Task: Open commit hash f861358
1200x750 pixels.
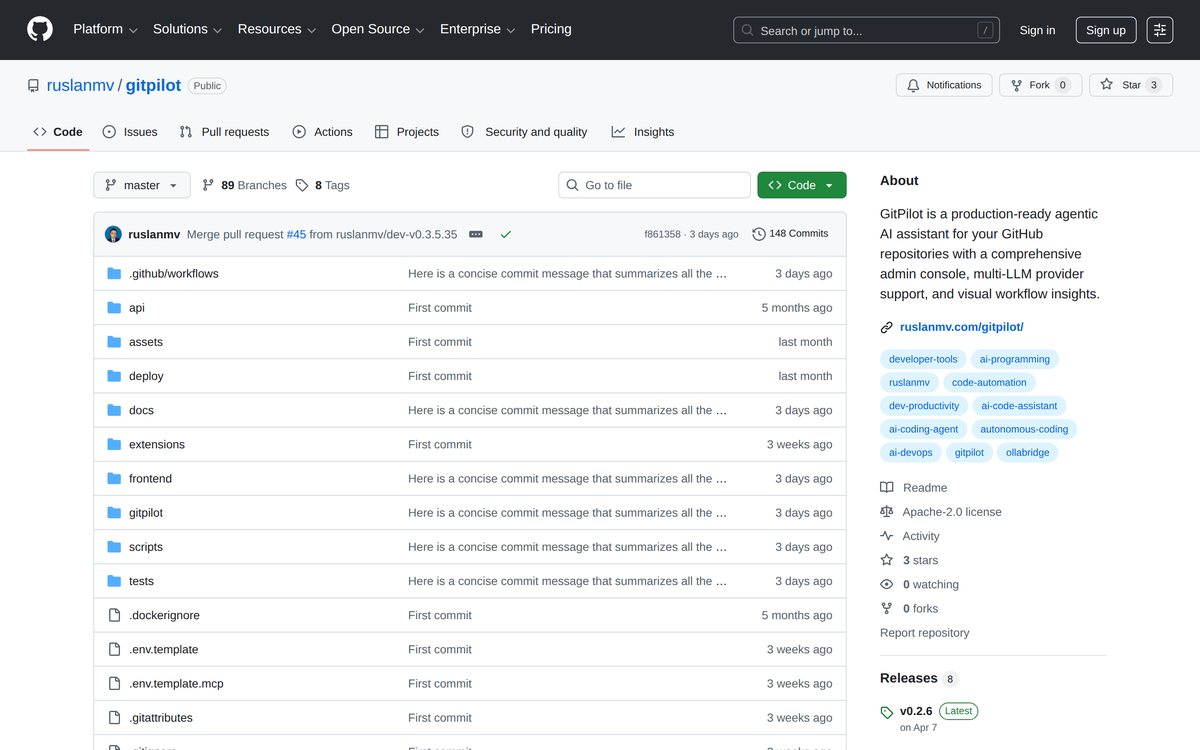Action: click(x=662, y=234)
